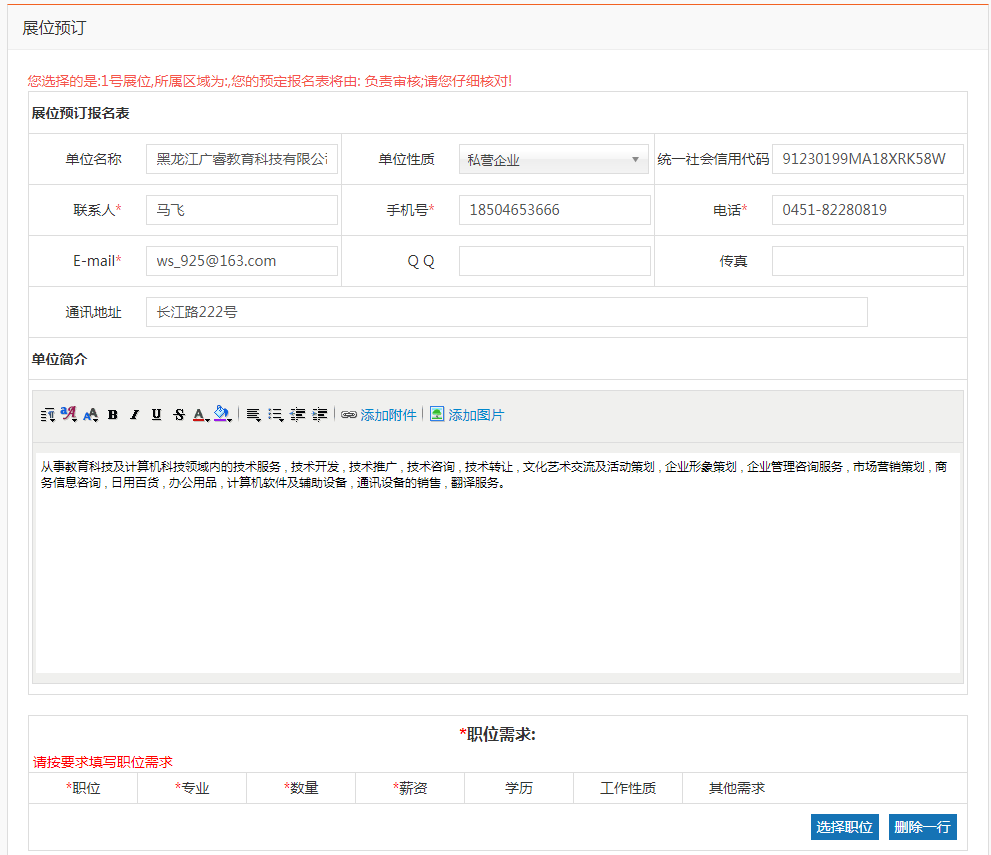This screenshot has width=991, height=855.
Task: Open the background fill color picker
Action: pos(223,414)
